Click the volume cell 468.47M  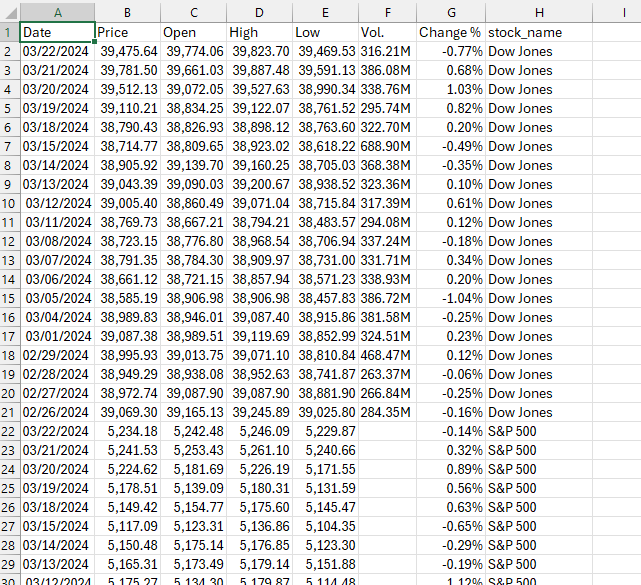(x=388, y=356)
